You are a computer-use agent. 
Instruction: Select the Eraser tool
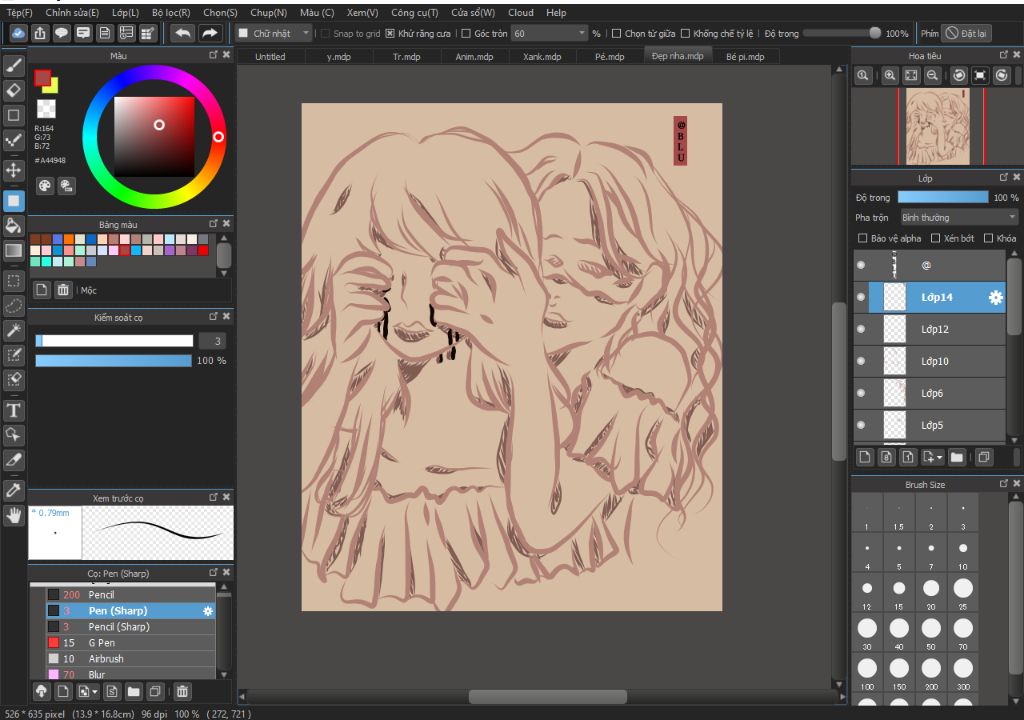coord(14,90)
